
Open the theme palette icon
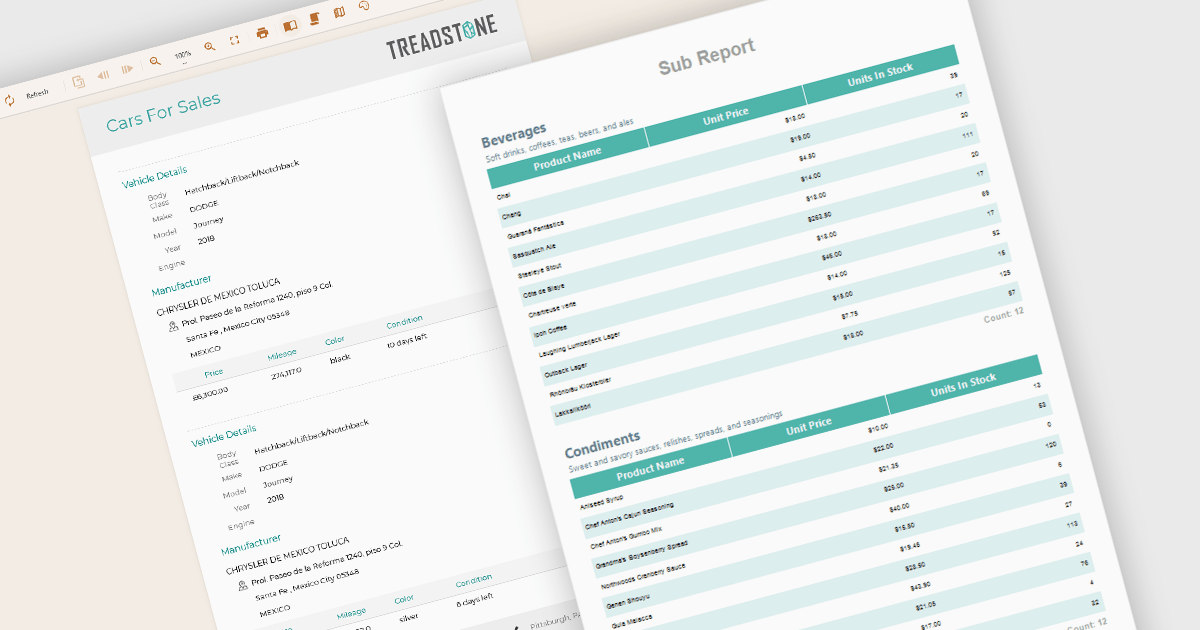point(364,6)
